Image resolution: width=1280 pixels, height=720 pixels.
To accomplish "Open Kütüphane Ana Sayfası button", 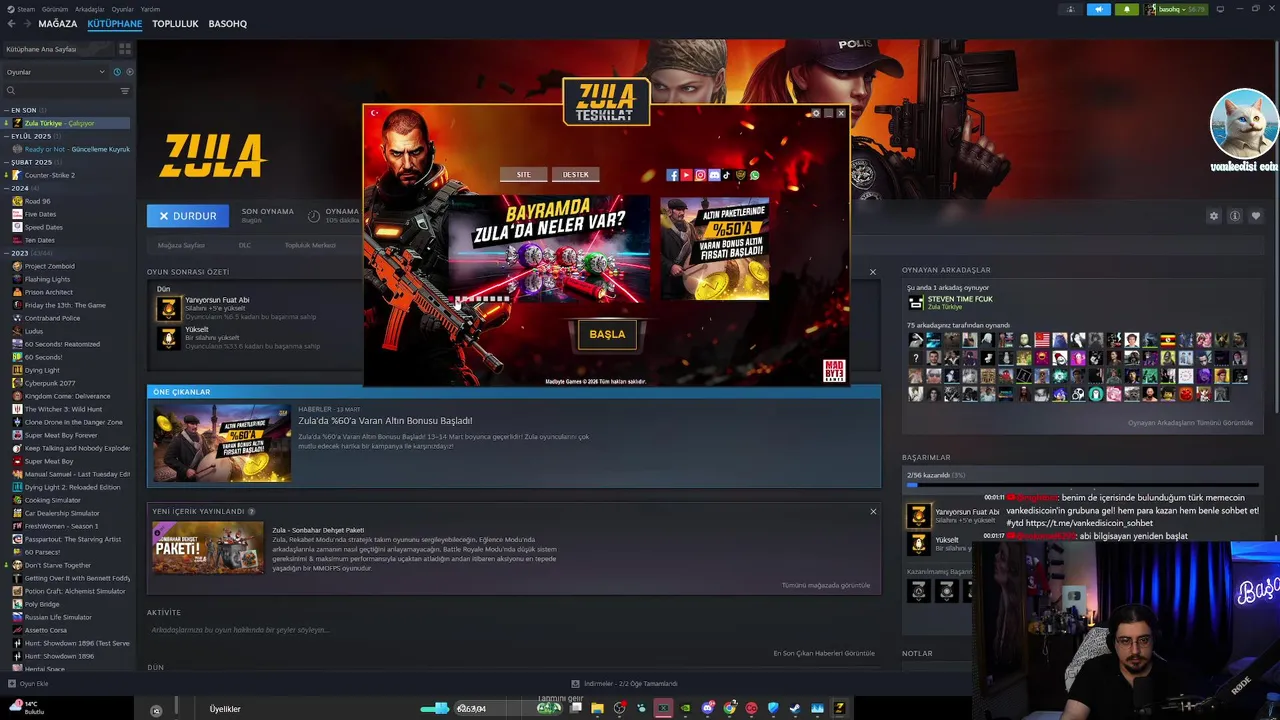I will (58, 49).
